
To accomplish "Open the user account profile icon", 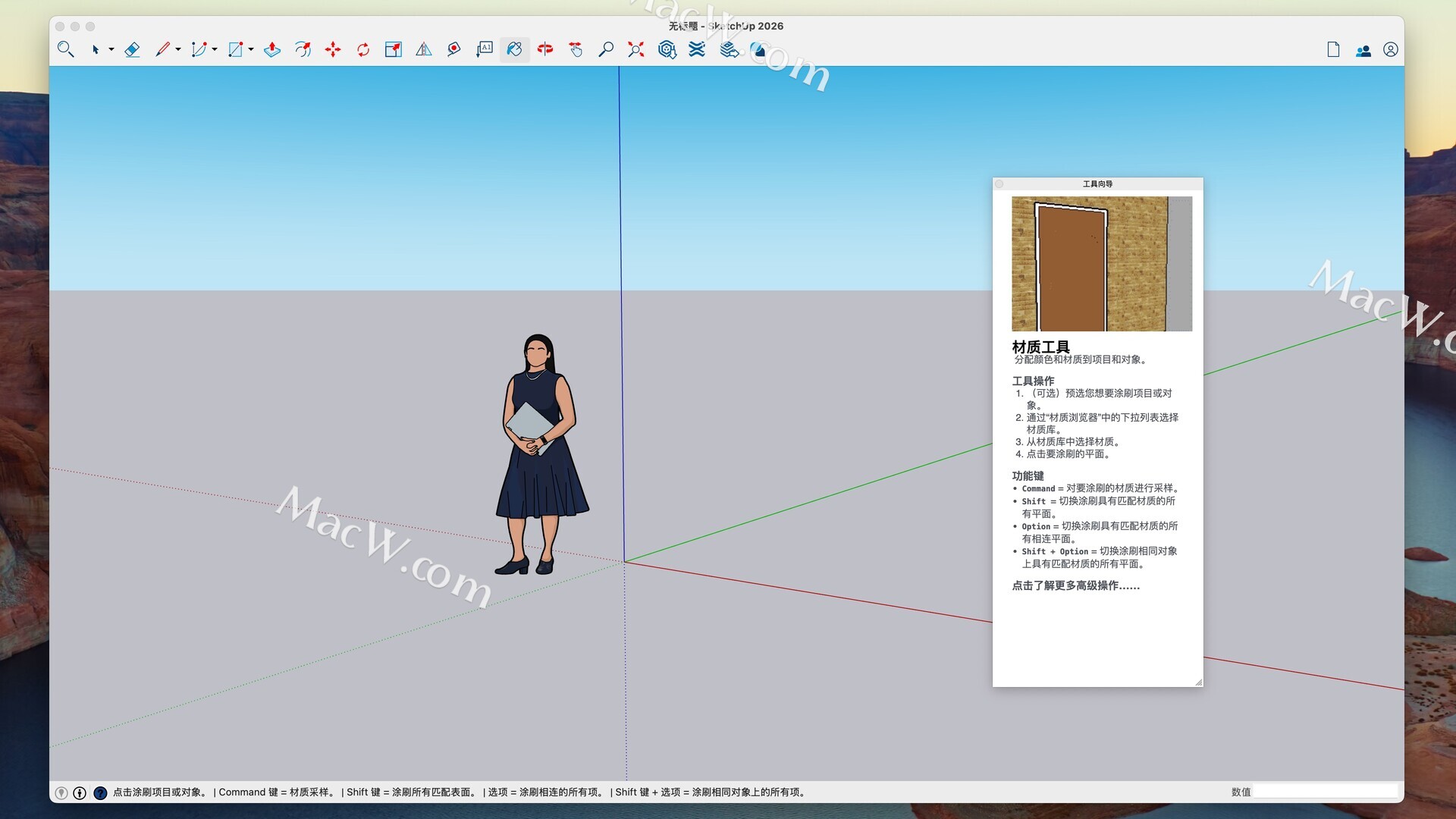I will [x=1390, y=50].
